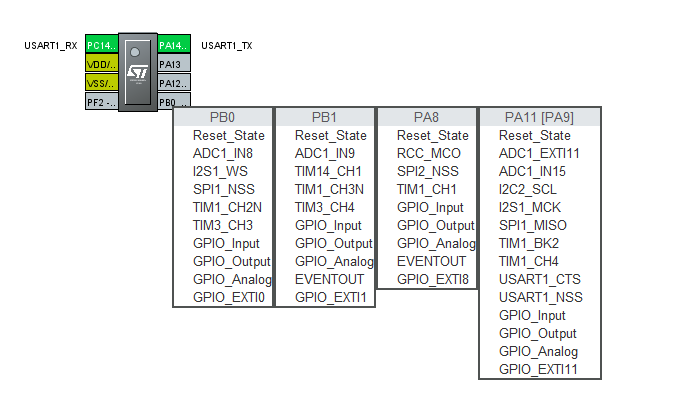Click the VSS ground pin

[102, 83]
